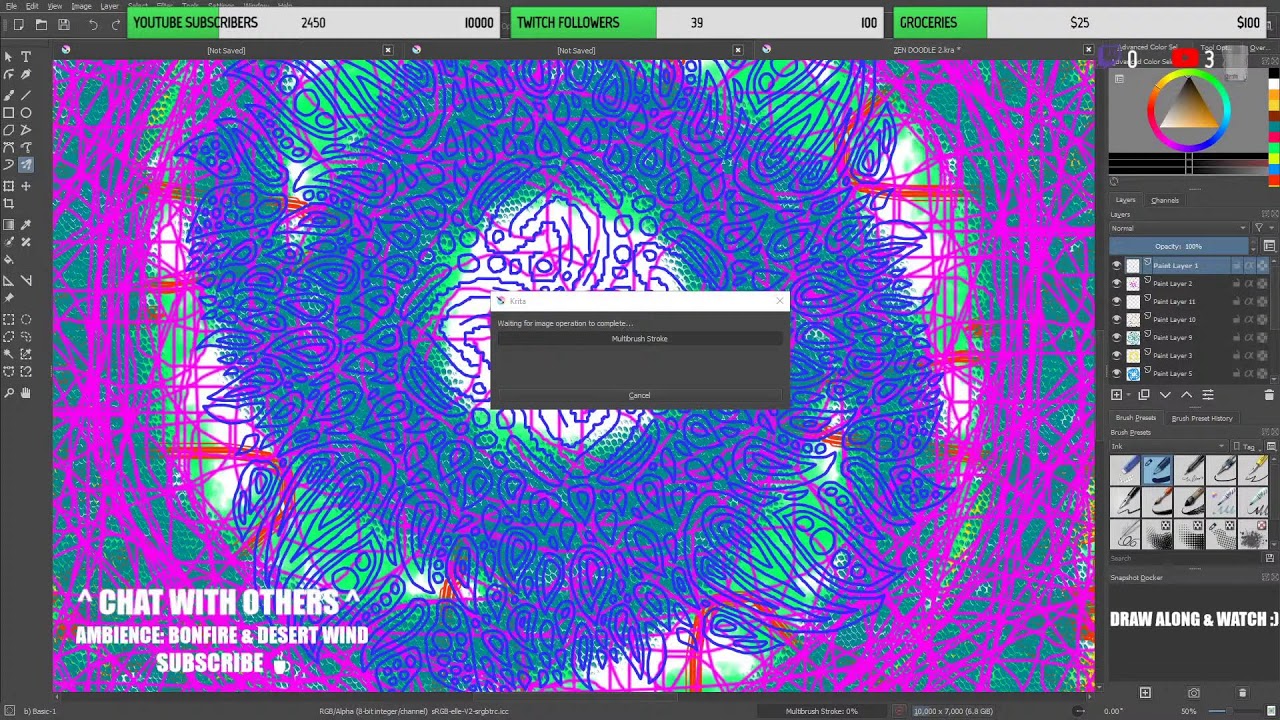Select the Crop tool
The image size is (1280, 720).
[9, 204]
